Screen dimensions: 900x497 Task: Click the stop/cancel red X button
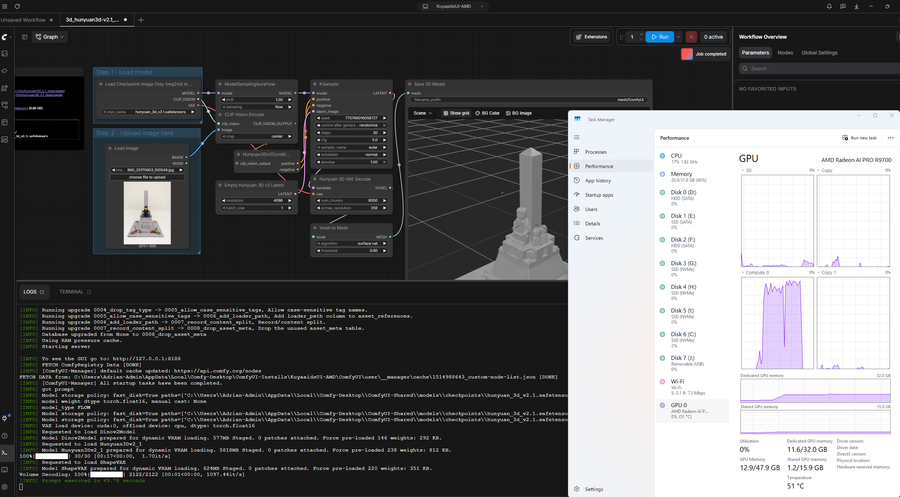691,37
